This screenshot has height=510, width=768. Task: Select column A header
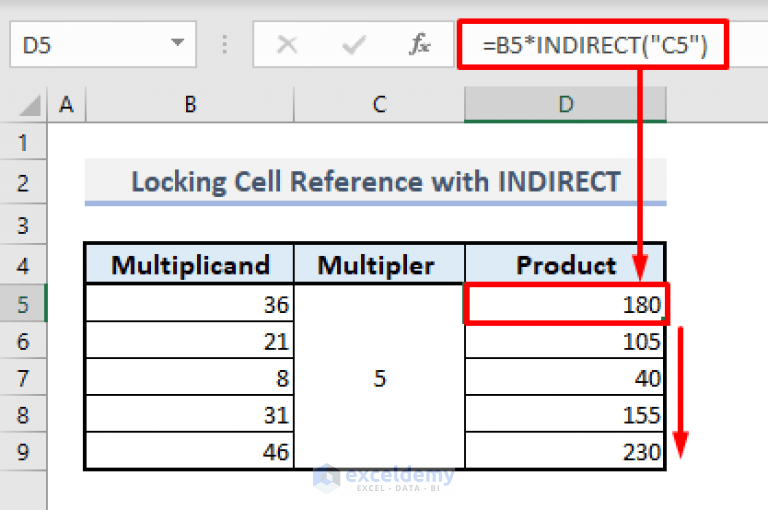click(67, 104)
